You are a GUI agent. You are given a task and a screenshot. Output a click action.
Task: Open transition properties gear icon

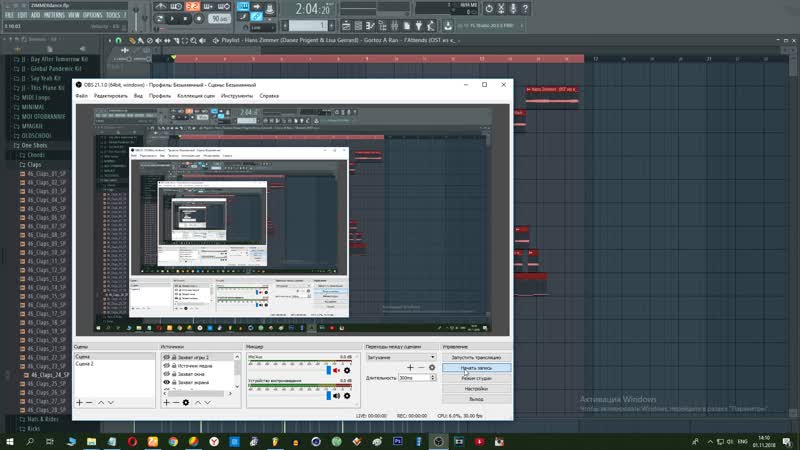(x=432, y=367)
